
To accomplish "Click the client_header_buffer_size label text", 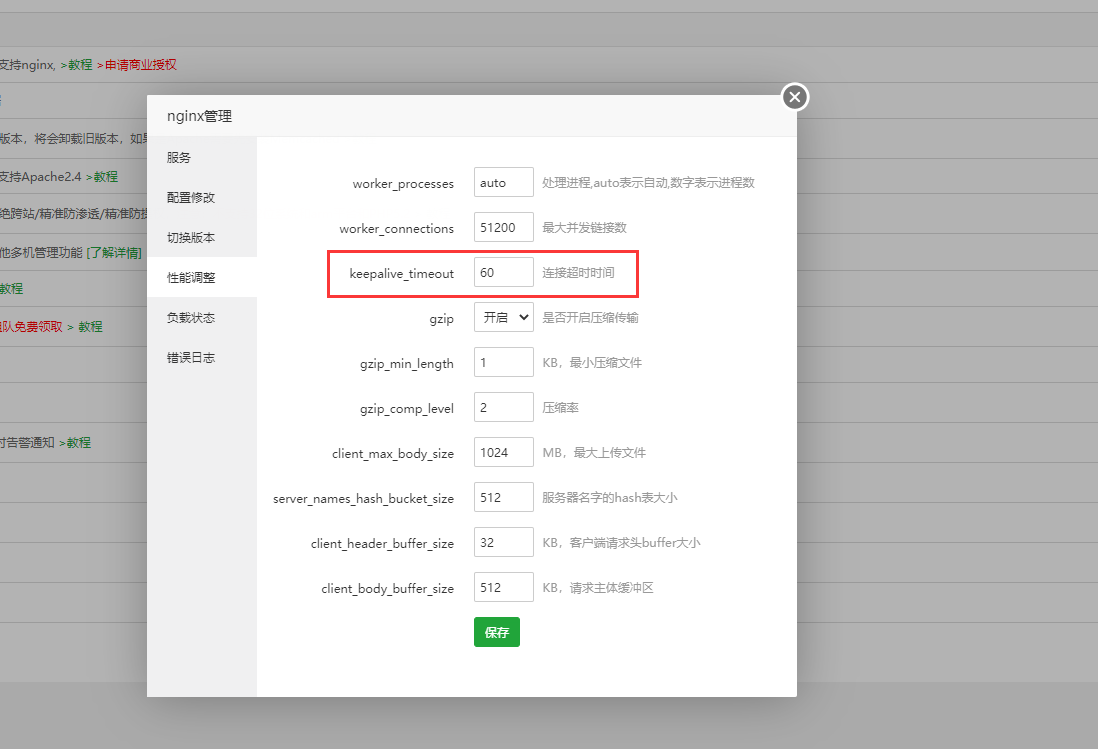I will click(x=382, y=543).
